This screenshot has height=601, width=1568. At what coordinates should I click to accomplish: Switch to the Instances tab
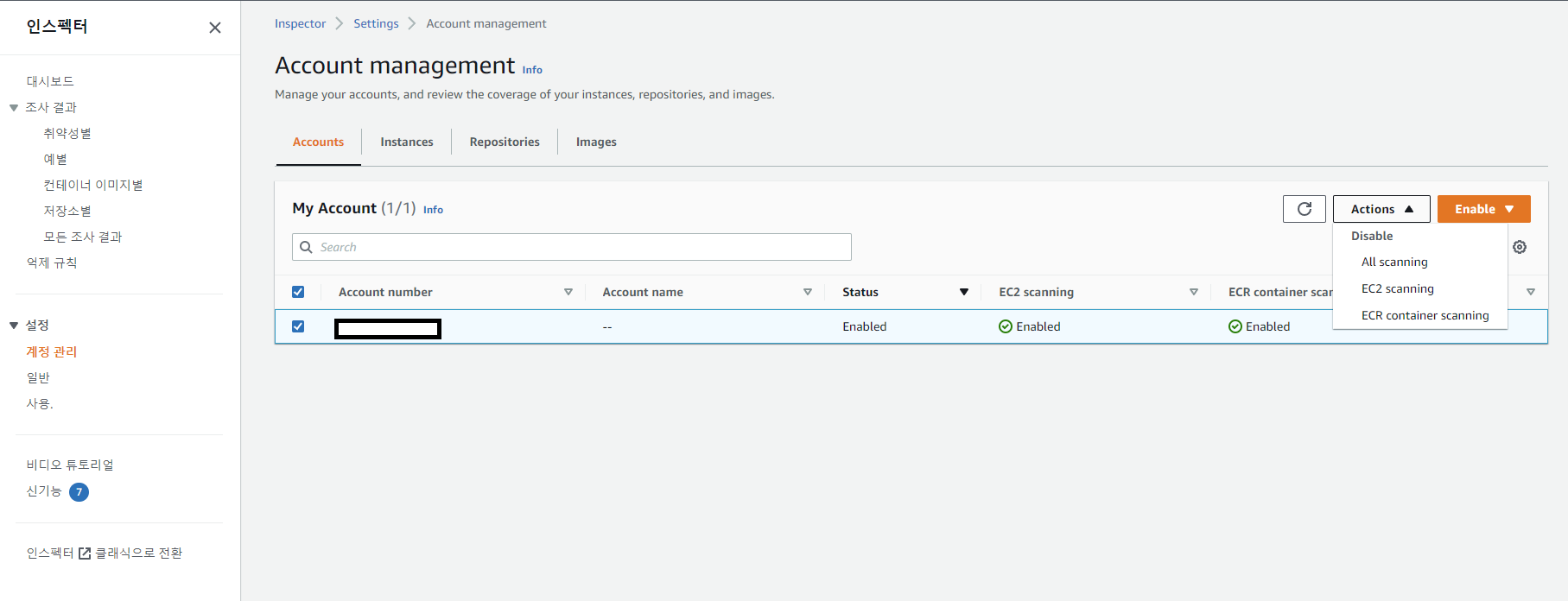point(407,142)
